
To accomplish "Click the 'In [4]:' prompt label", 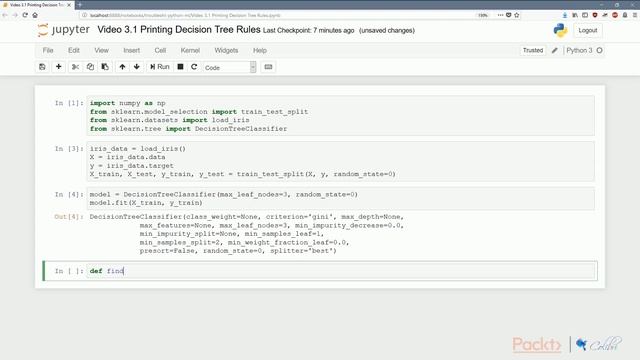I will tap(69, 195).
